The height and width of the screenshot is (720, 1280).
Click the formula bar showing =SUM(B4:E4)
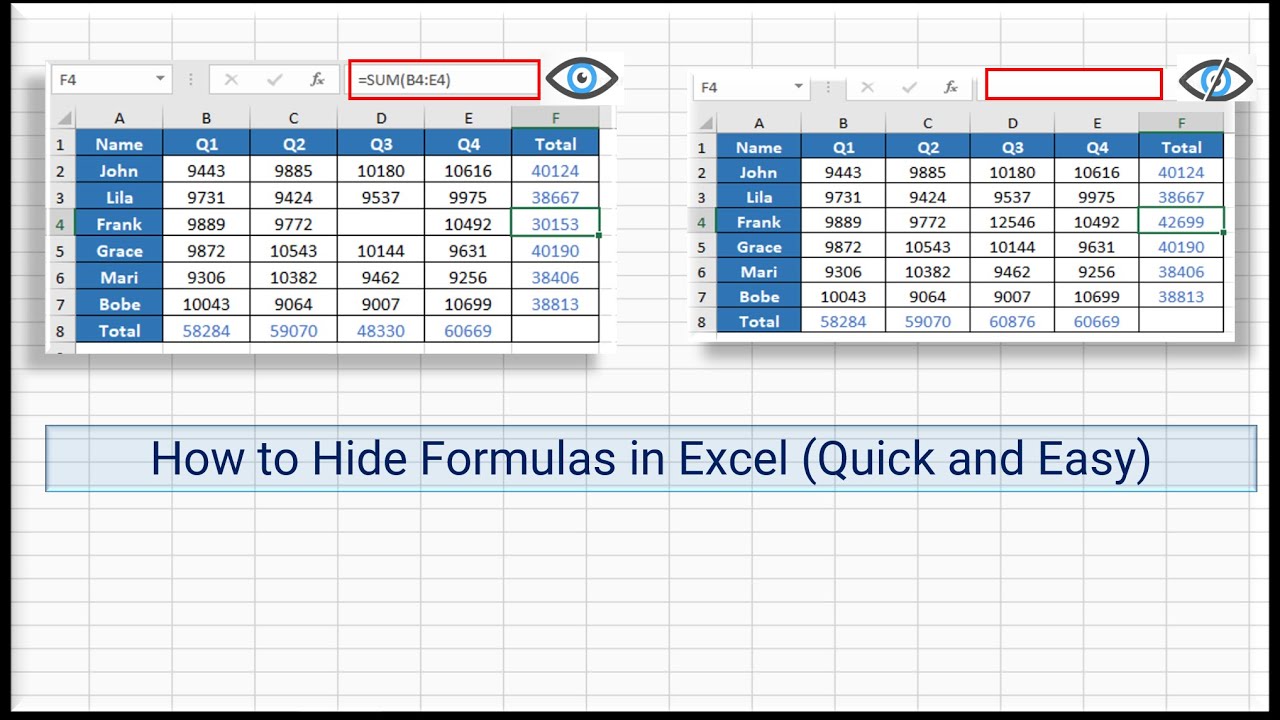coord(445,80)
